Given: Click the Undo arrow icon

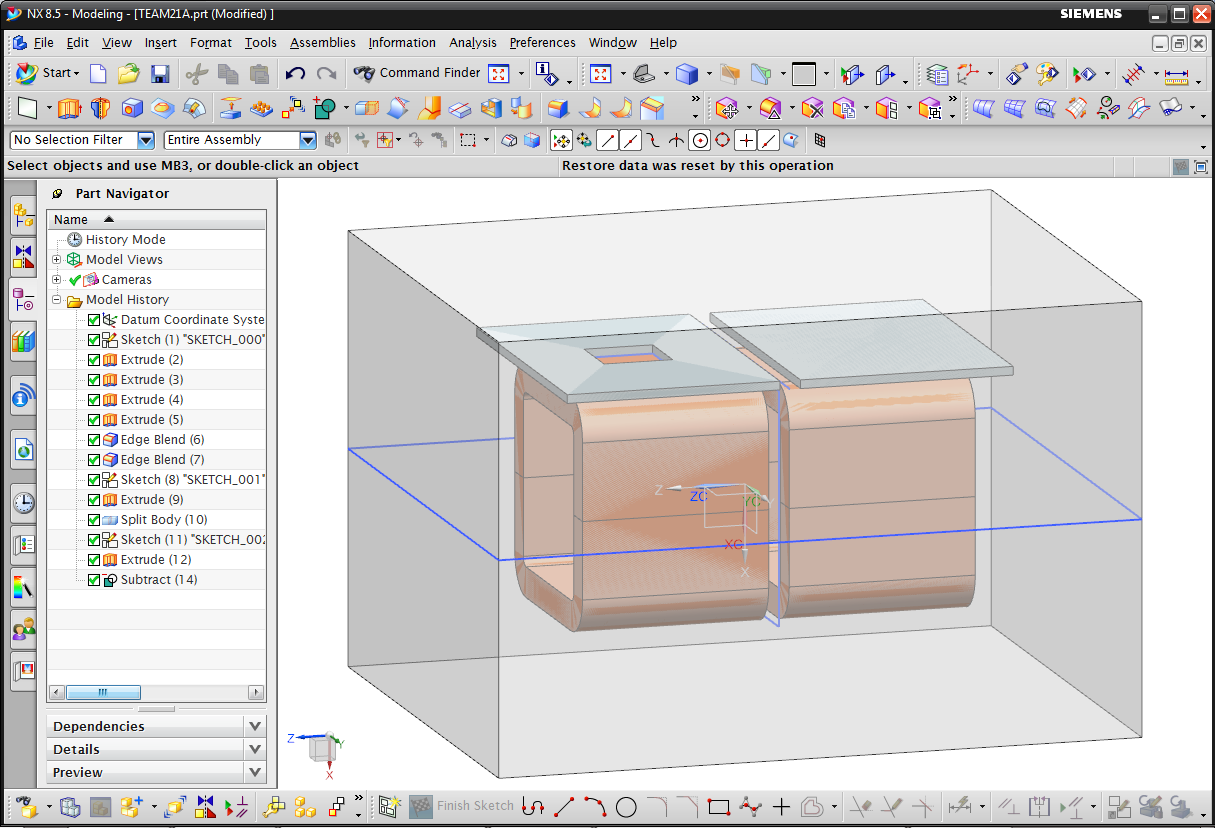Looking at the screenshot, I should point(295,73).
